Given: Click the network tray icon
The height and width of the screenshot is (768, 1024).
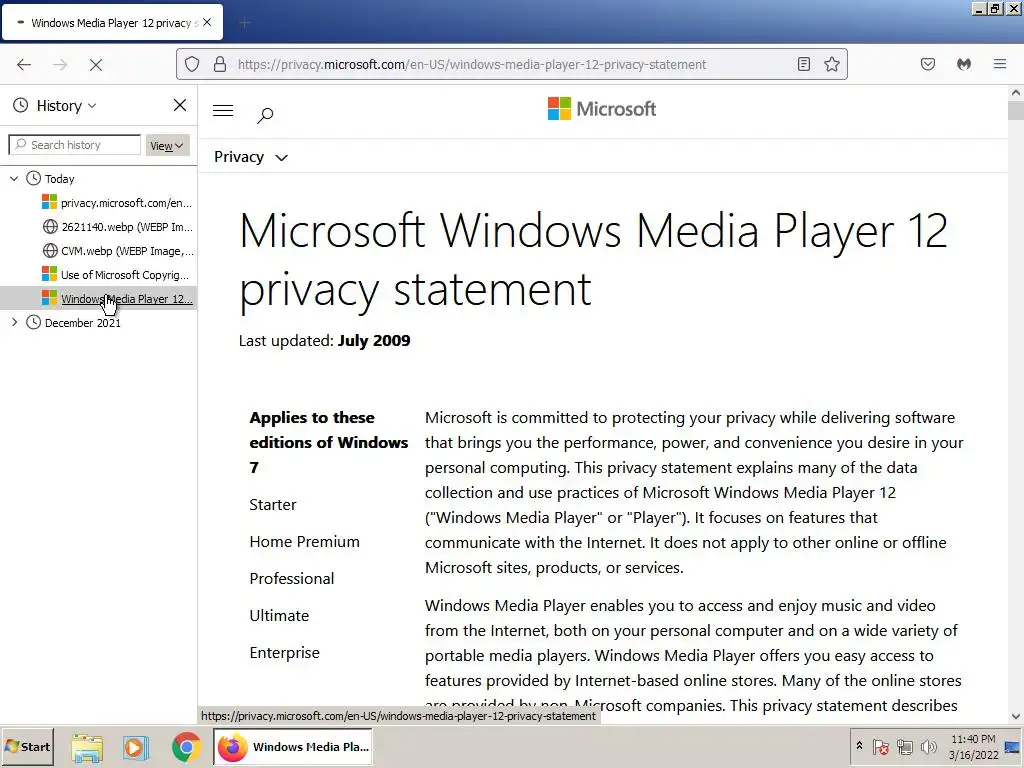Looking at the screenshot, I should (x=904, y=746).
